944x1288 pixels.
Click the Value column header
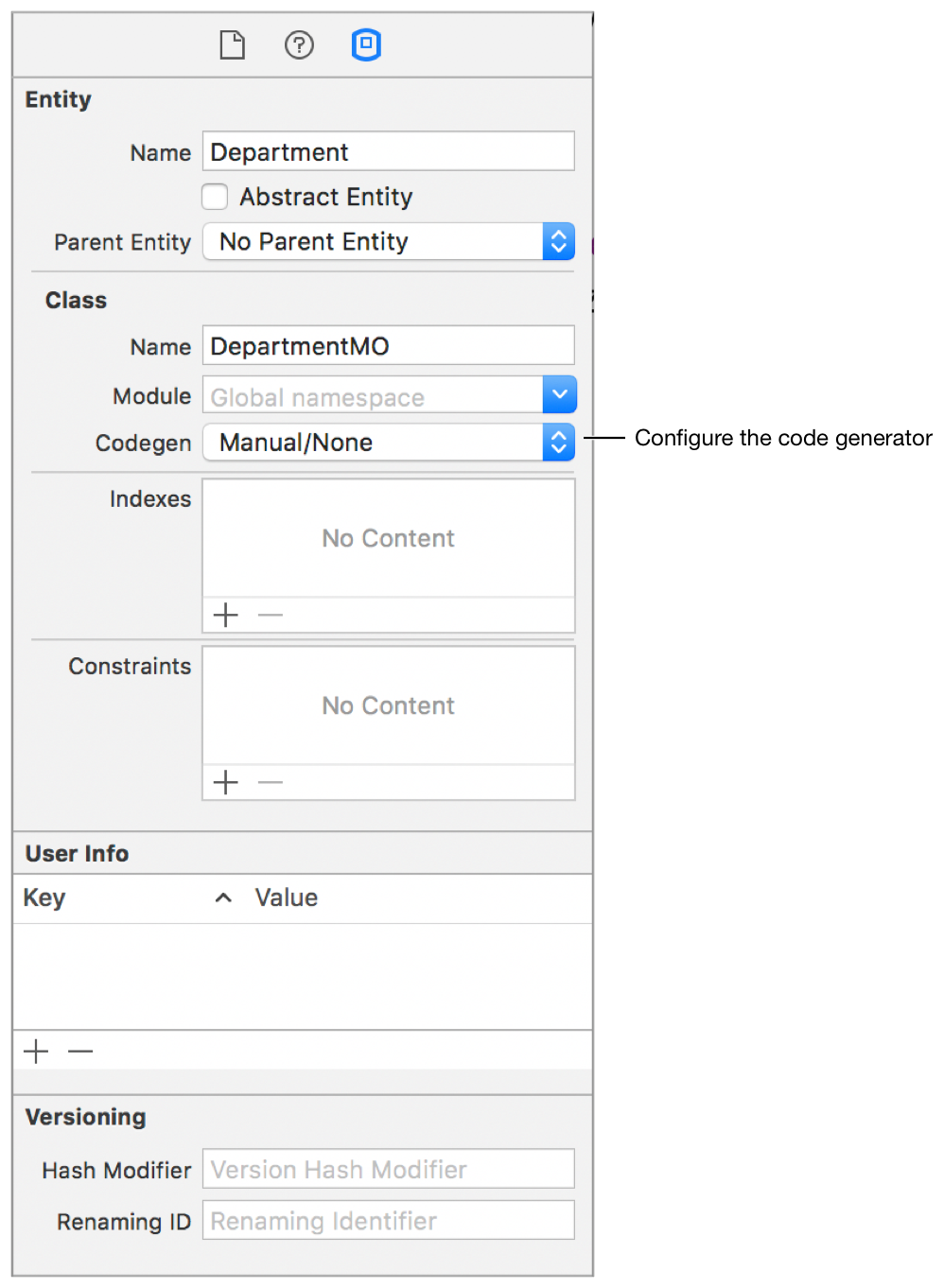(287, 898)
